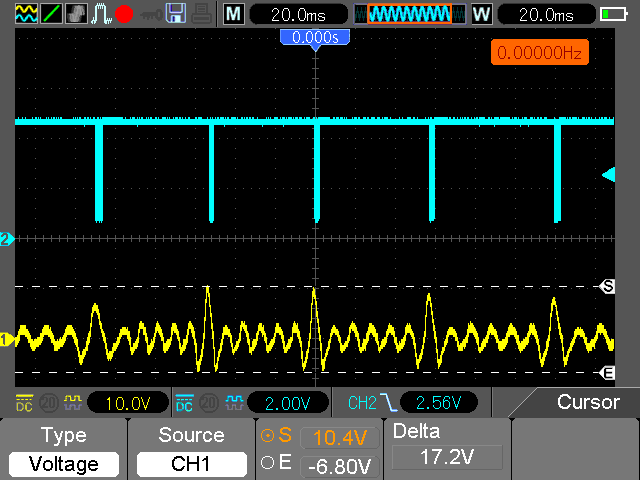This screenshot has width=640, height=480.
Task: Click the pulse trigger icon
Action: [101, 13]
